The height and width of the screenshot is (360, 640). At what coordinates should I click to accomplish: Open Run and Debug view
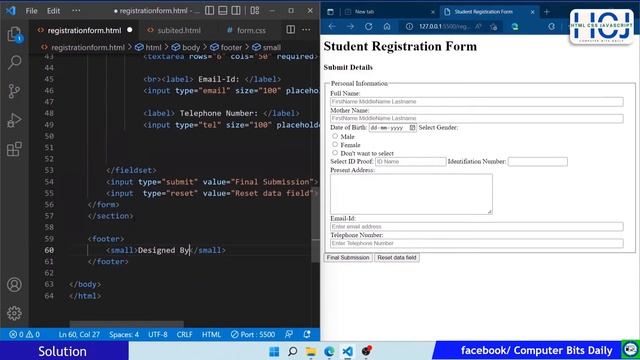point(14,120)
